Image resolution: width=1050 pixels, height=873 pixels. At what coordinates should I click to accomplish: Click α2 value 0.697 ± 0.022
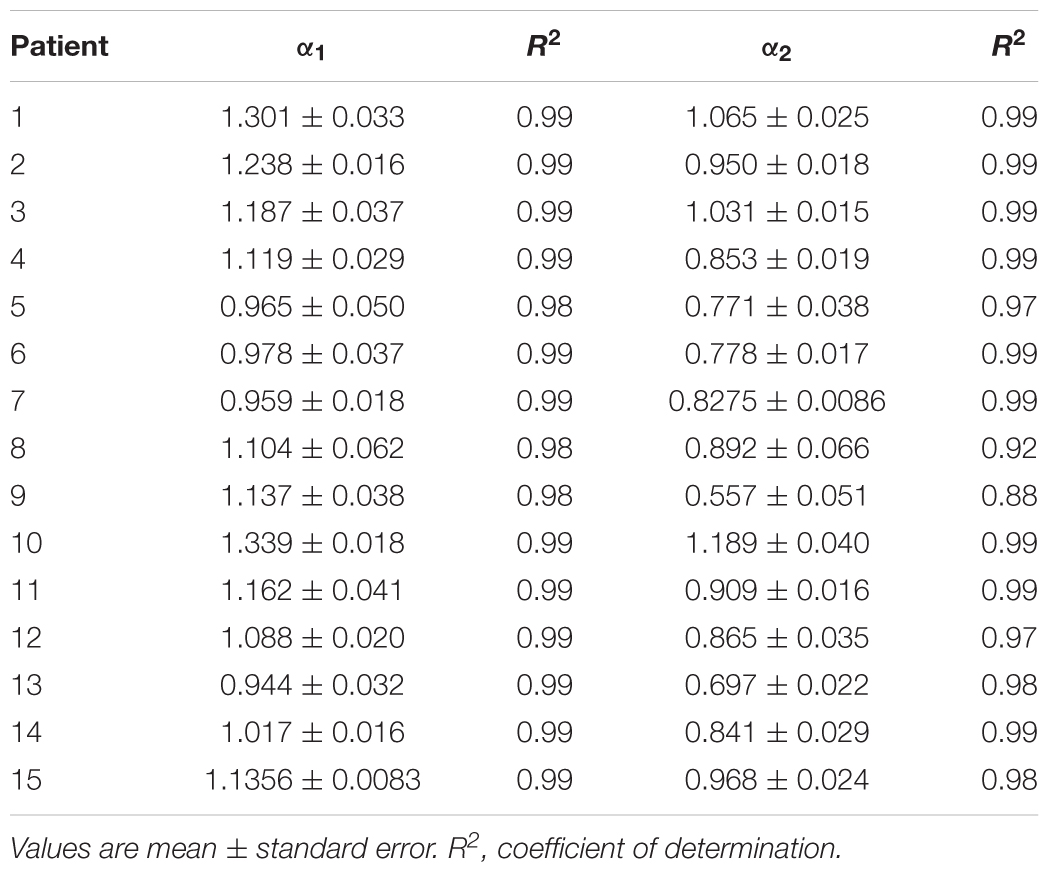(776, 685)
